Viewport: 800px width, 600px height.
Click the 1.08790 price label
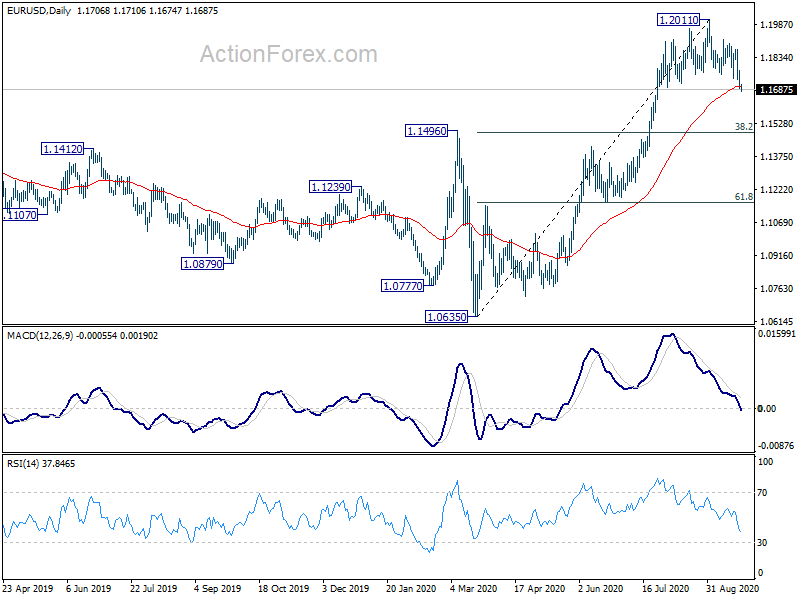point(203,264)
